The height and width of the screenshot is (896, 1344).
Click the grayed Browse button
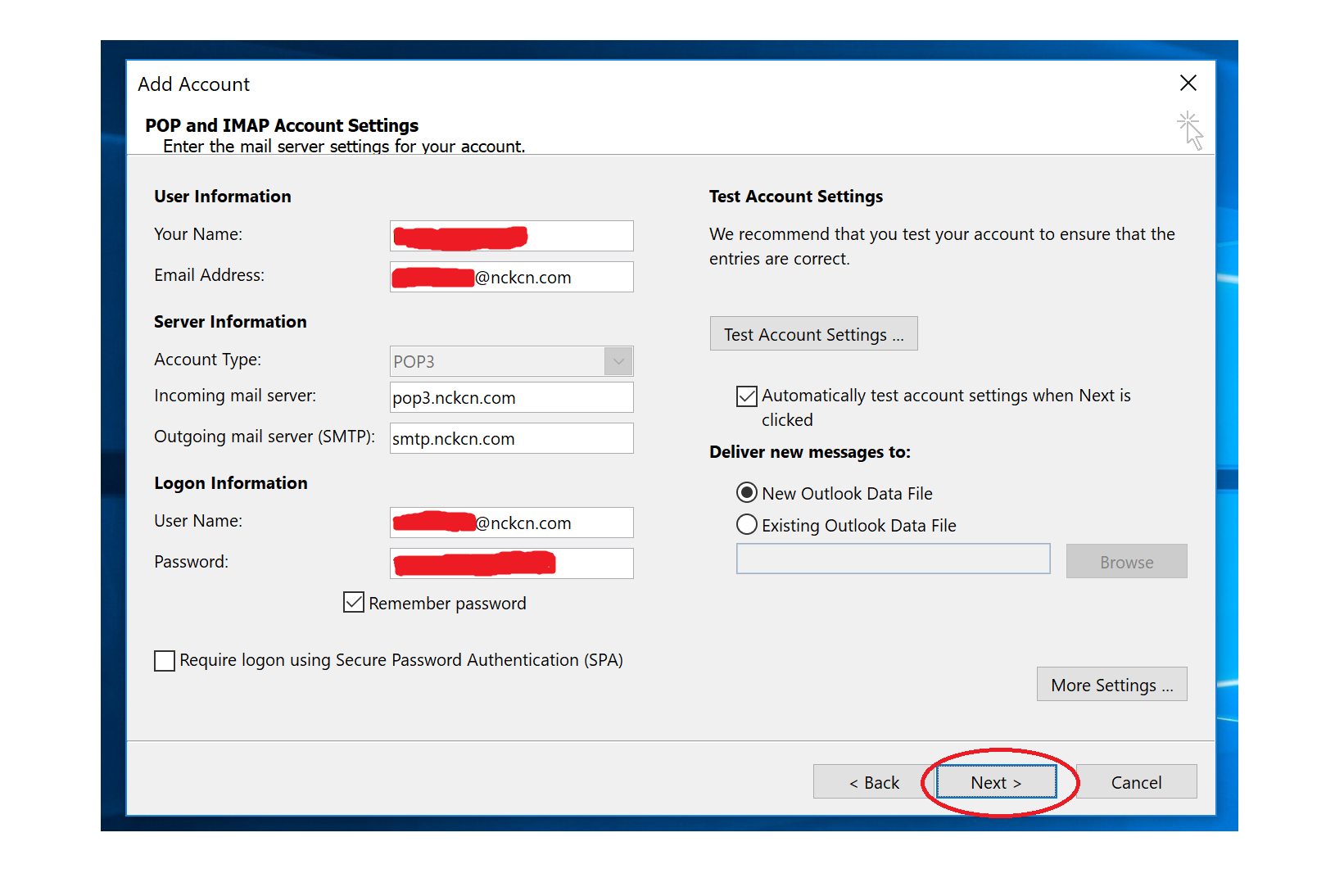pos(1125,562)
